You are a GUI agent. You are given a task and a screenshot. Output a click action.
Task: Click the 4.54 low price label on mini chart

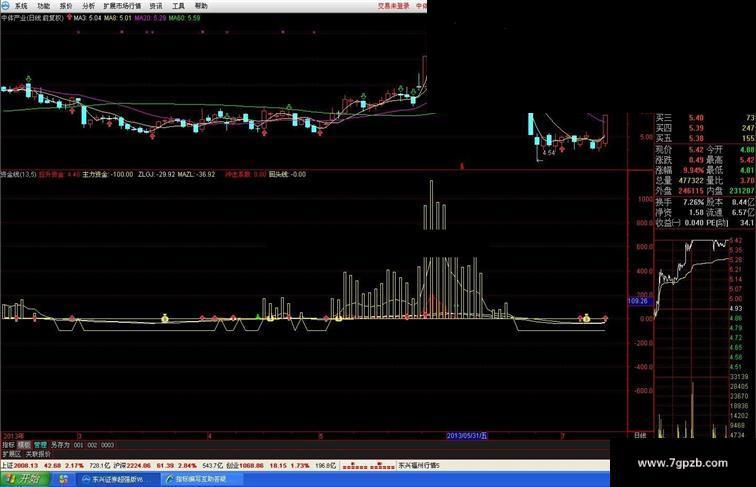(549, 152)
